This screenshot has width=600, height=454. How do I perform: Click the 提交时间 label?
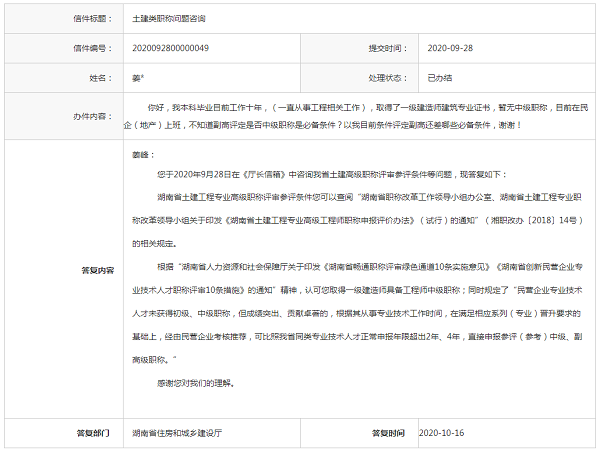click(388, 49)
